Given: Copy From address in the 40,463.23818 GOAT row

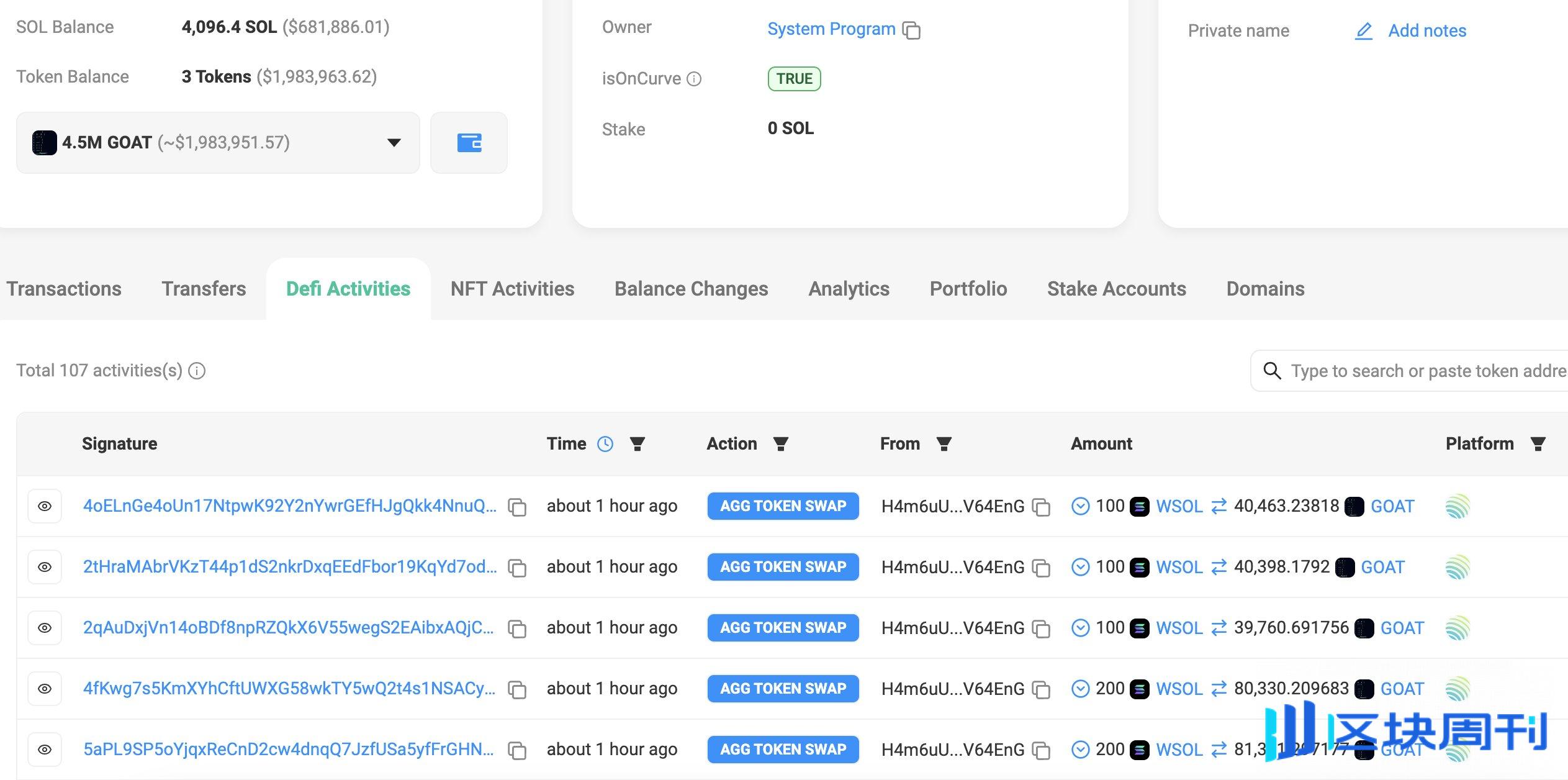Looking at the screenshot, I should [1041, 507].
